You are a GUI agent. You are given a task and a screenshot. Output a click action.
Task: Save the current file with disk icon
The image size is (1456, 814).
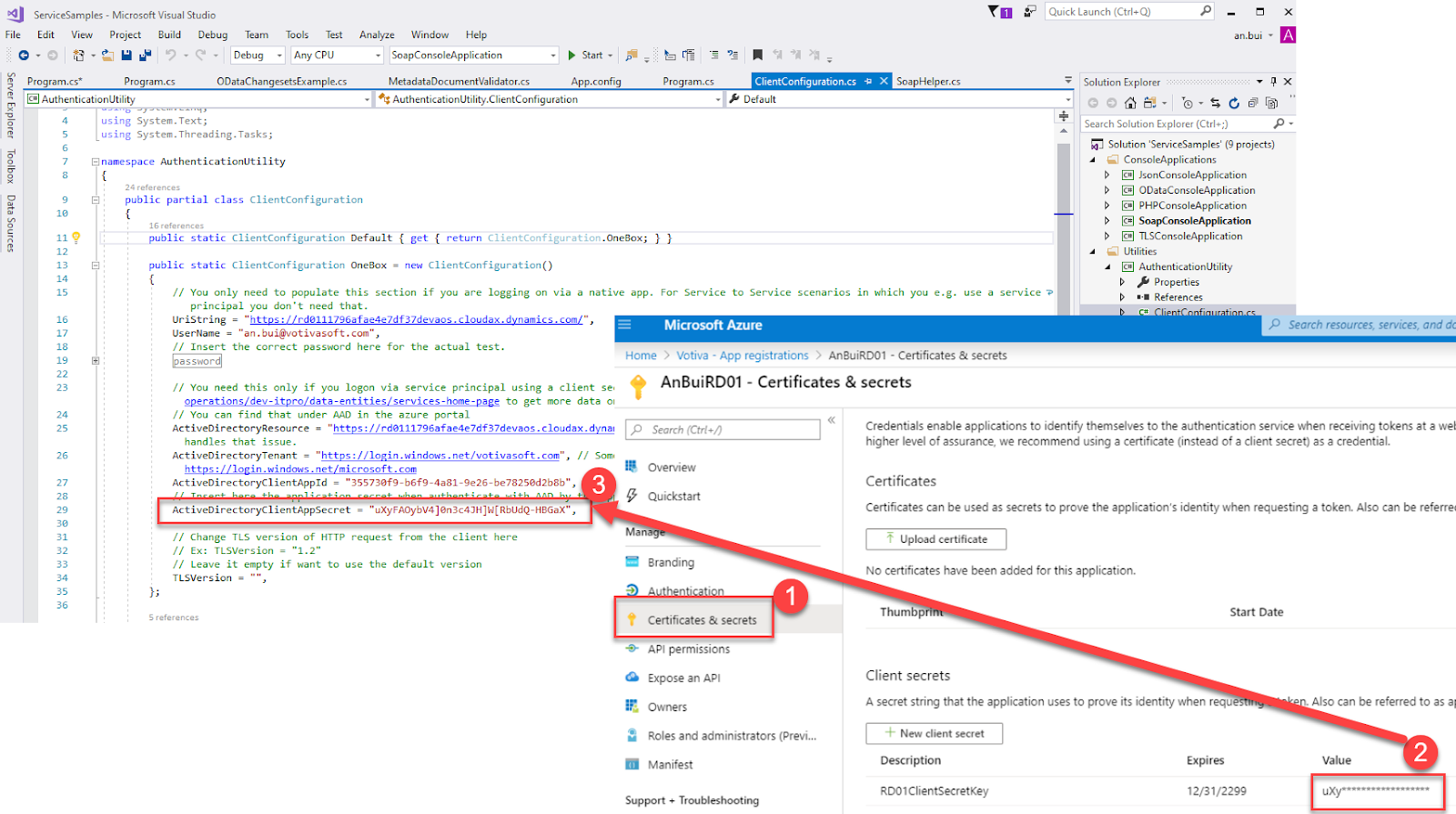pos(126,55)
